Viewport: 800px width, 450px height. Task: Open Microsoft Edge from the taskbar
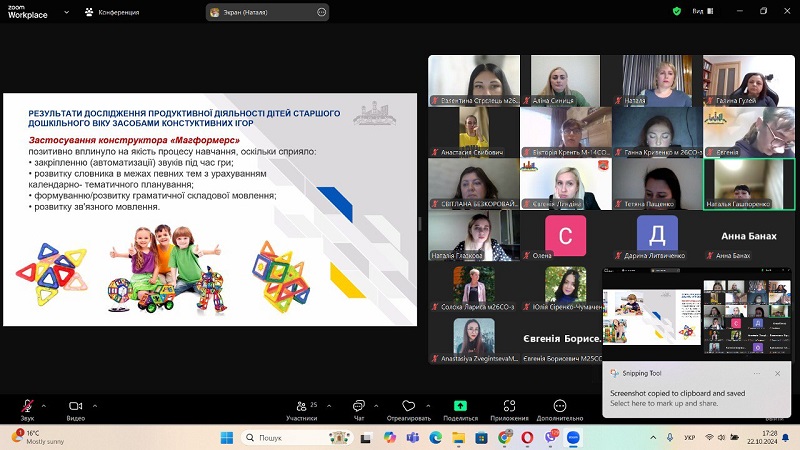(435, 437)
